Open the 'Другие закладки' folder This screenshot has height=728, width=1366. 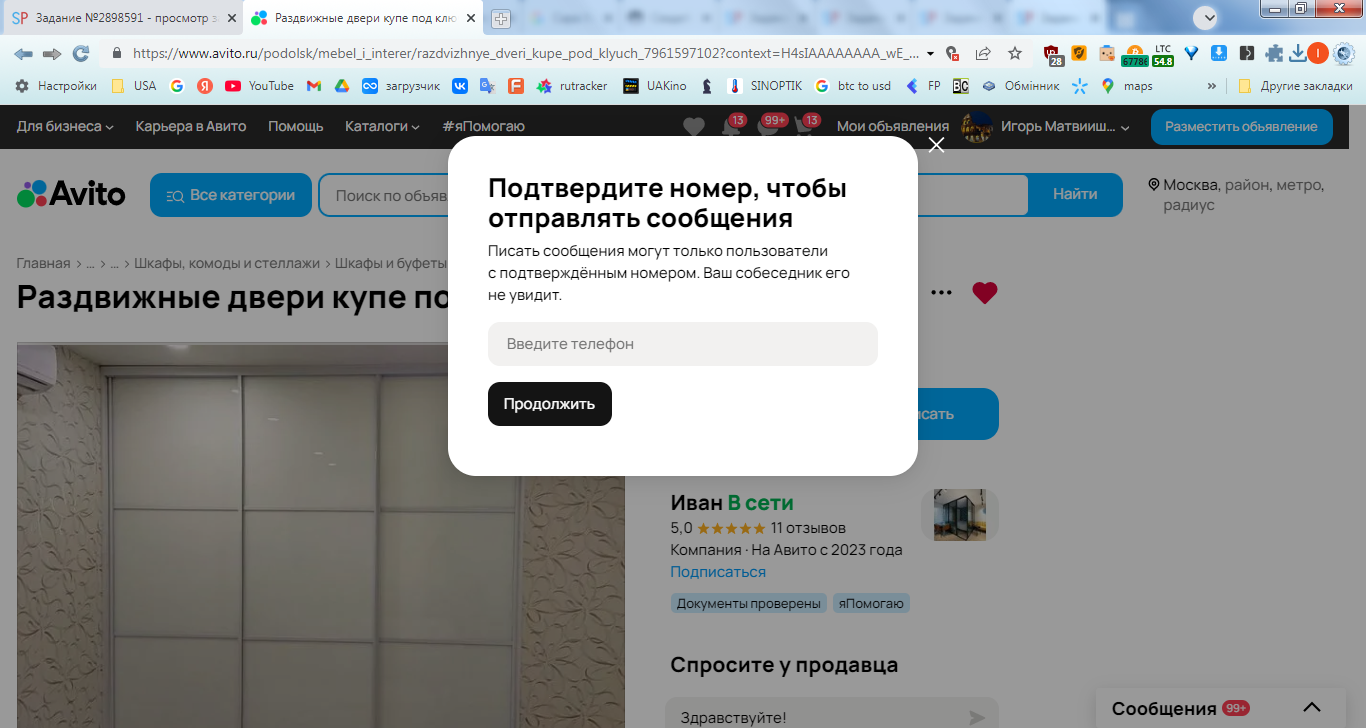tap(1295, 86)
